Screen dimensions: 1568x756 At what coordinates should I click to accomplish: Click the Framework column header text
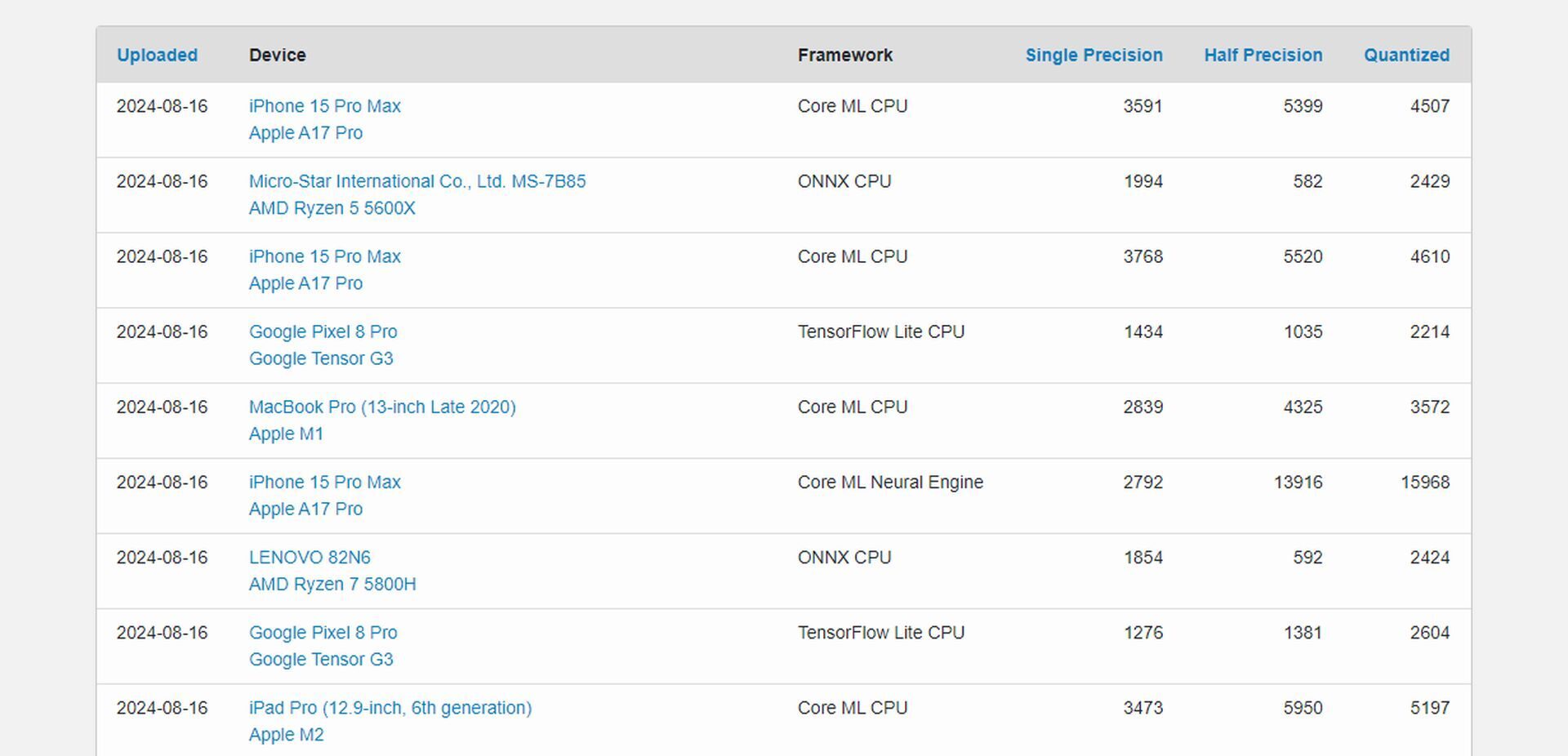845,55
